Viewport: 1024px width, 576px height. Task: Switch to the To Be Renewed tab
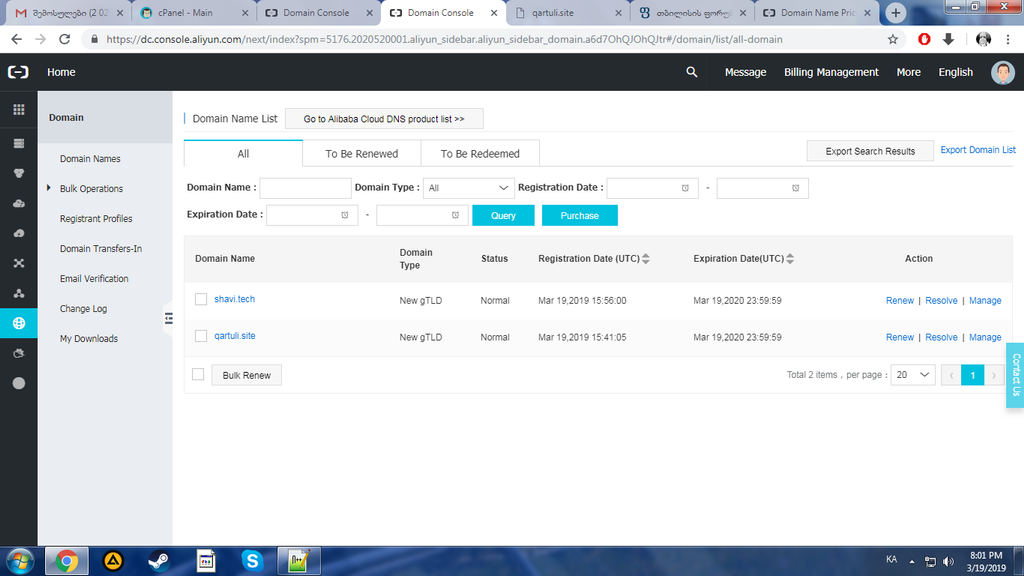tap(362, 153)
